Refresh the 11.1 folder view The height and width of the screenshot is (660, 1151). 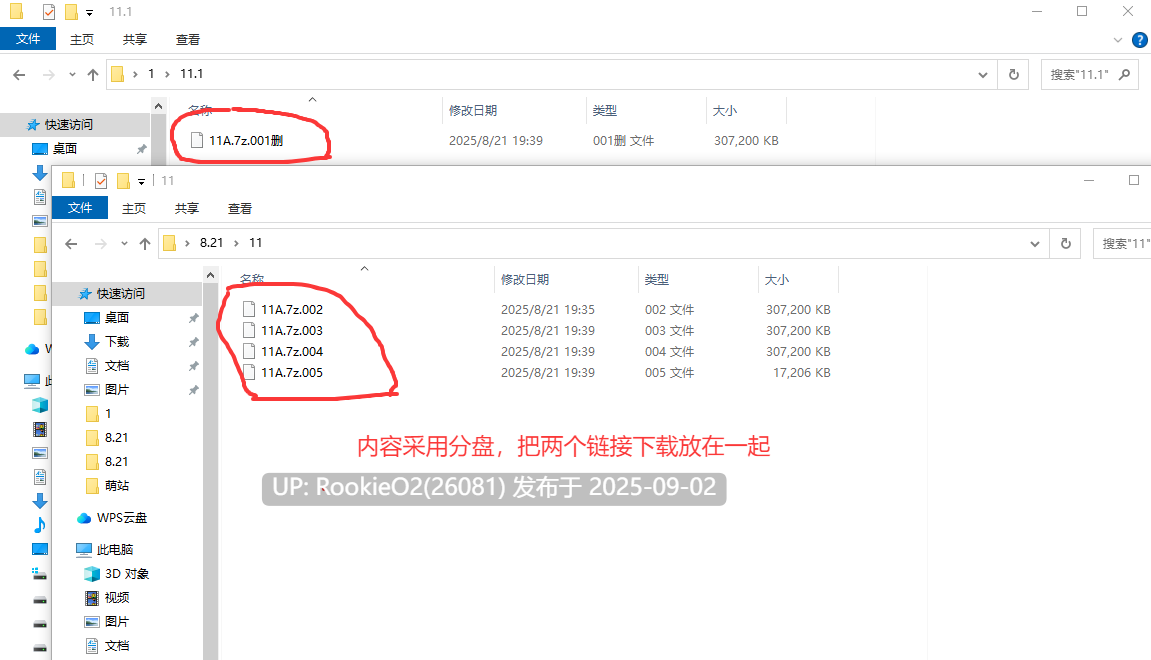pyautogui.click(x=1014, y=74)
